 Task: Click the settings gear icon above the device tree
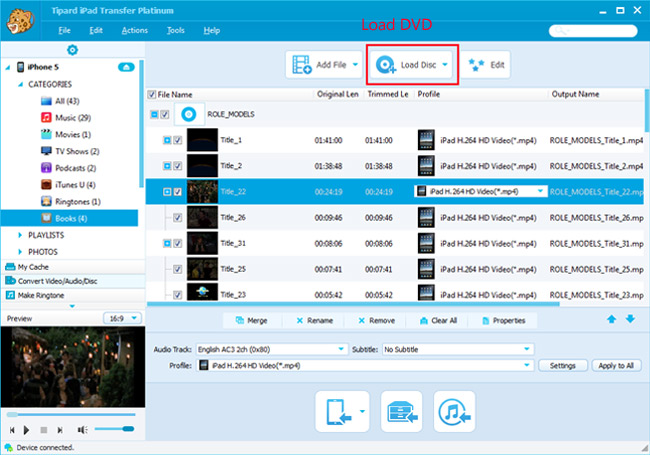coord(73,50)
